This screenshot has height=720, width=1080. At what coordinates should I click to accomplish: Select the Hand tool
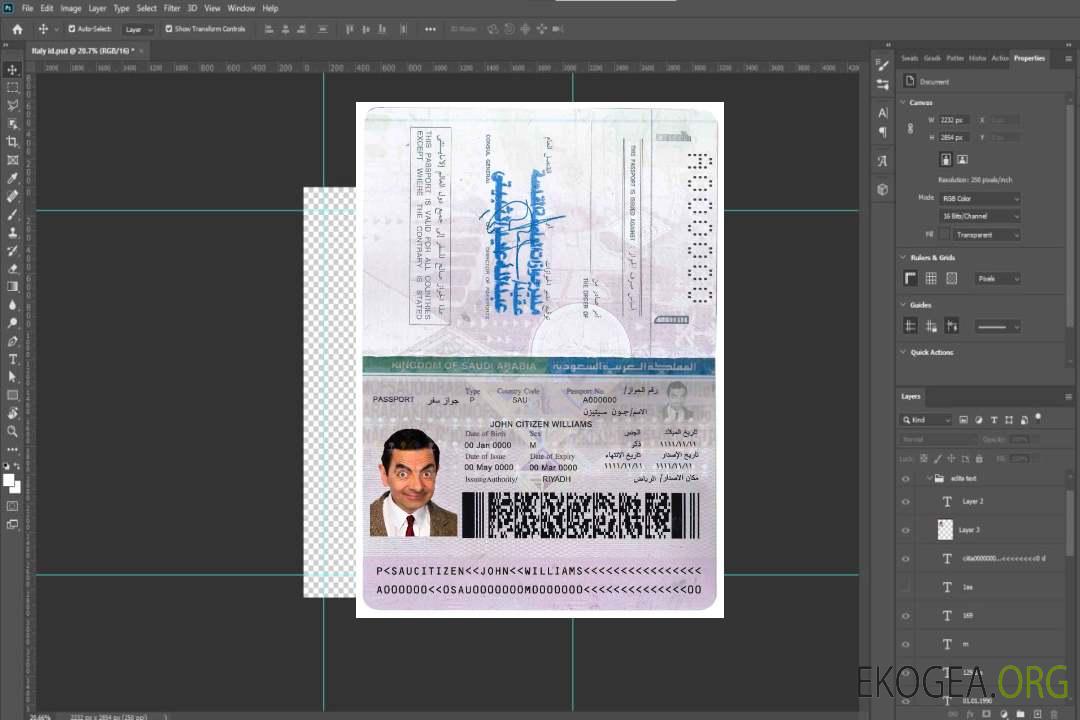click(x=12, y=413)
